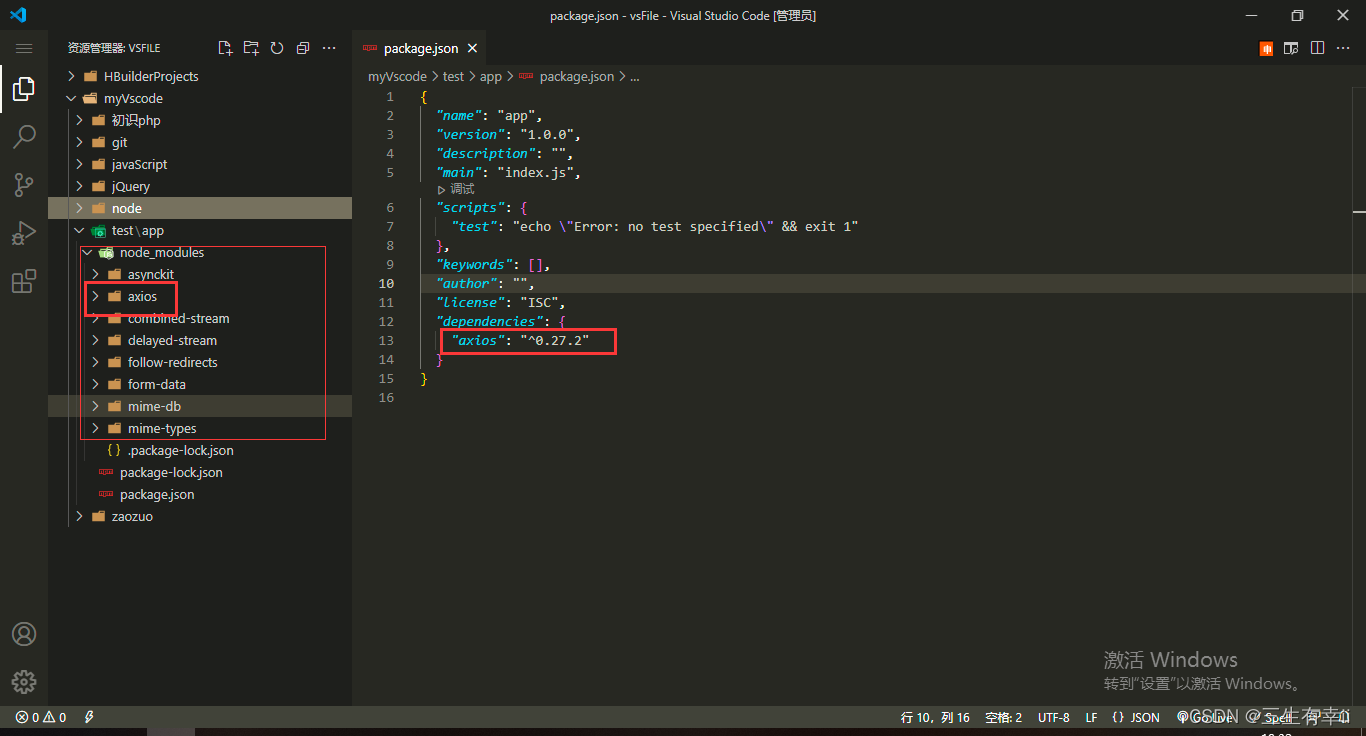This screenshot has height=736, width=1366.
Task: Click the line and column indicator 行 10, 列 16
Action: [x=935, y=717]
